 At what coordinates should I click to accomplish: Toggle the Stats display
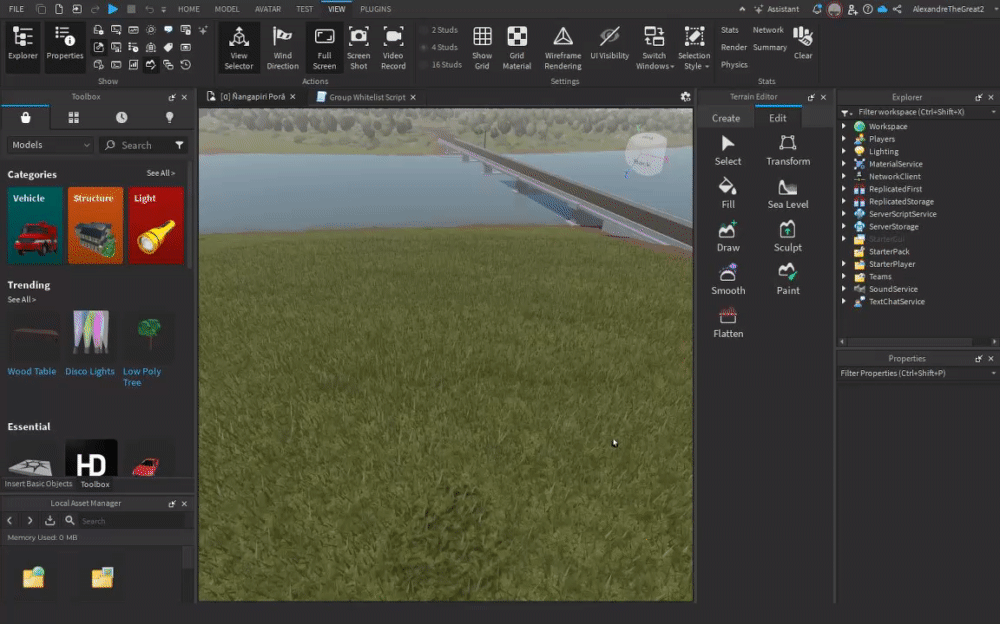tap(730, 30)
